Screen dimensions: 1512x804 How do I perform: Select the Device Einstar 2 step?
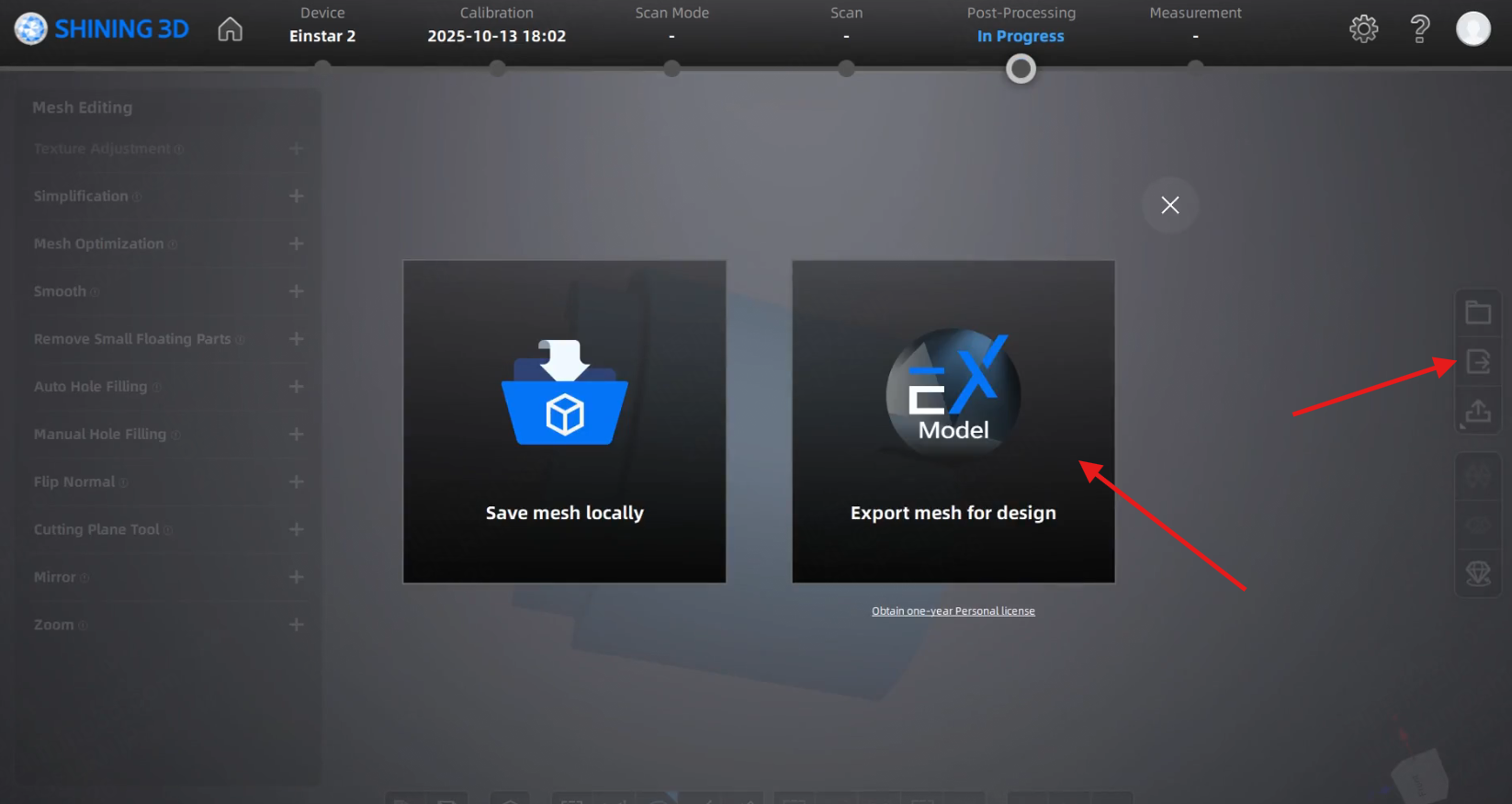pyautogui.click(x=322, y=25)
